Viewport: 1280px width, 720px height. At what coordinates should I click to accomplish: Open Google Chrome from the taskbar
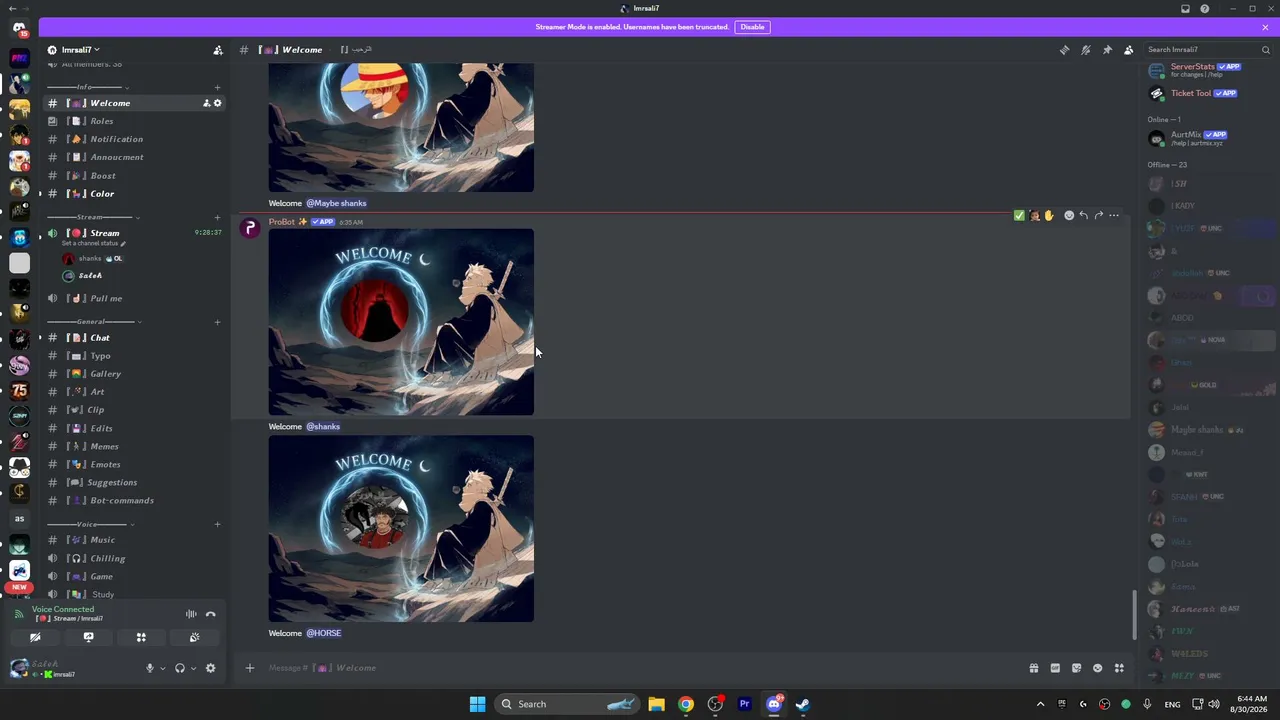pyautogui.click(x=685, y=704)
